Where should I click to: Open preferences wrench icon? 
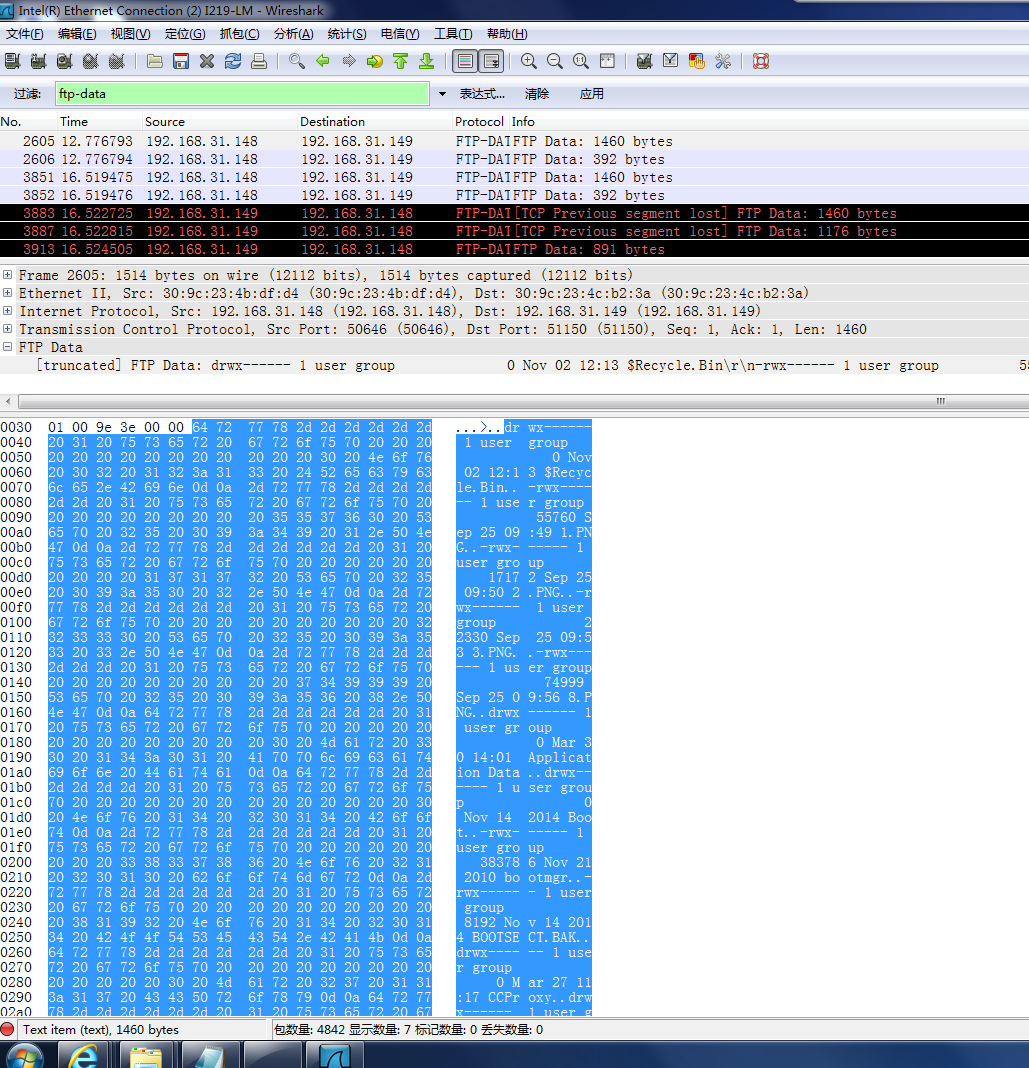pyautogui.click(x=723, y=61)
